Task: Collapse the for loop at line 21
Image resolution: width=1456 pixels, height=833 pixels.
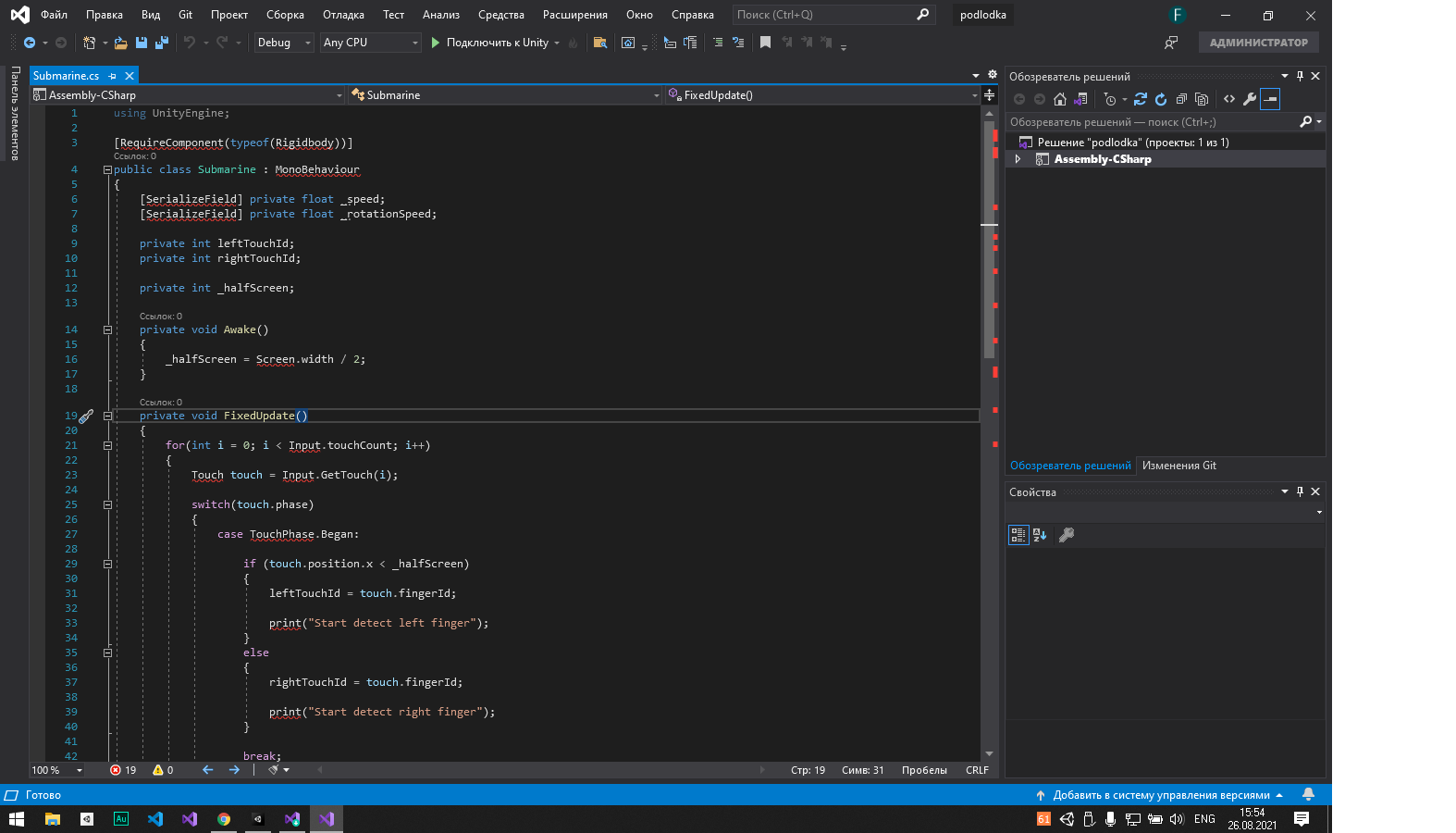Action: (107, 445)
